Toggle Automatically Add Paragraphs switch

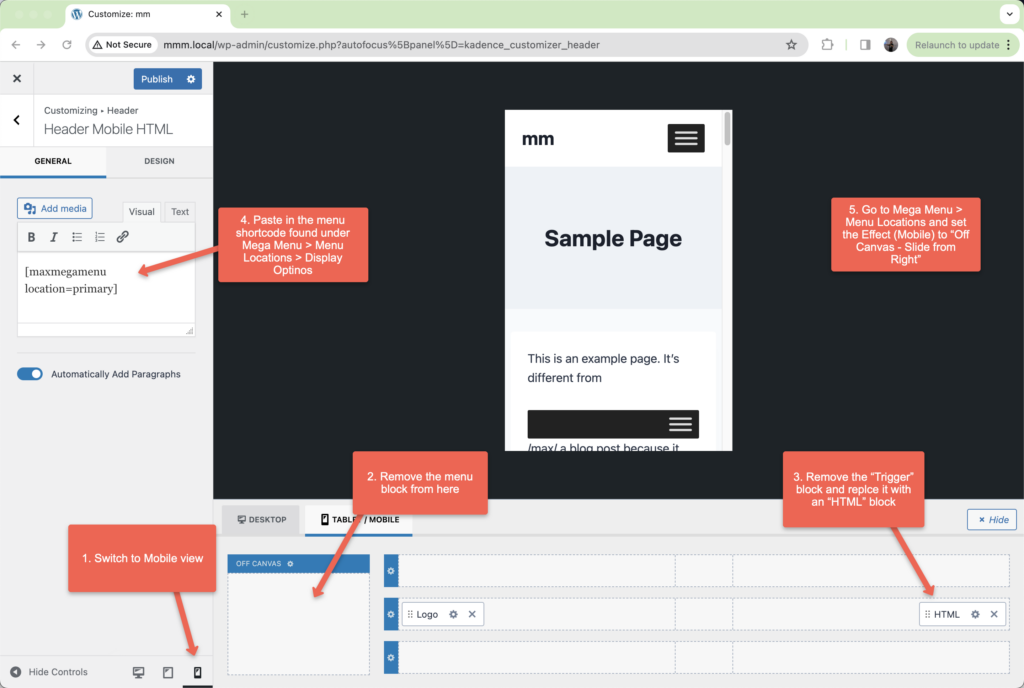click(x=30, y=374)
